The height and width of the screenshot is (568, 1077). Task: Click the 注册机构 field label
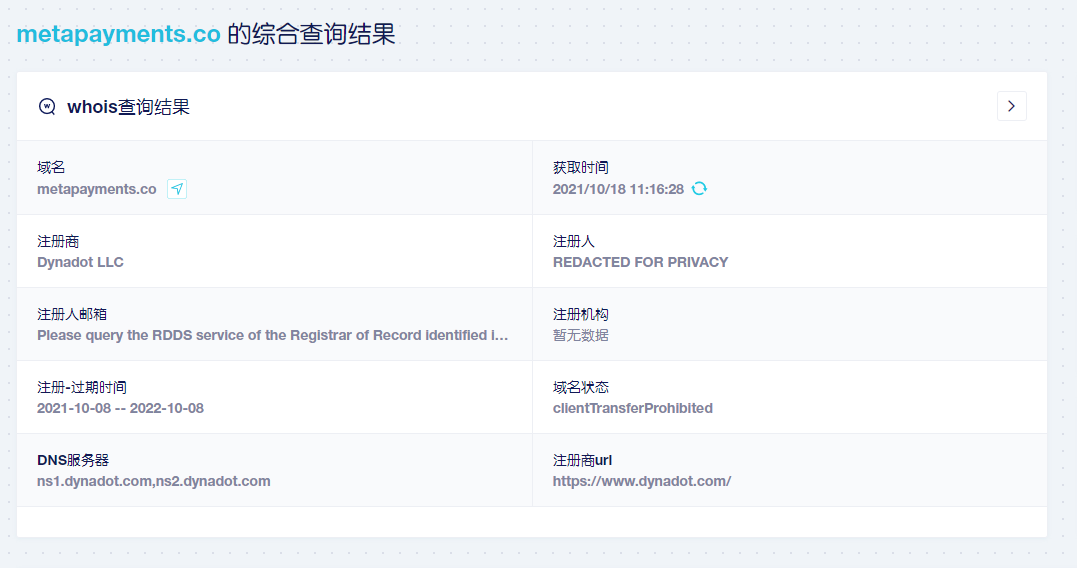[x=580, y=315]
